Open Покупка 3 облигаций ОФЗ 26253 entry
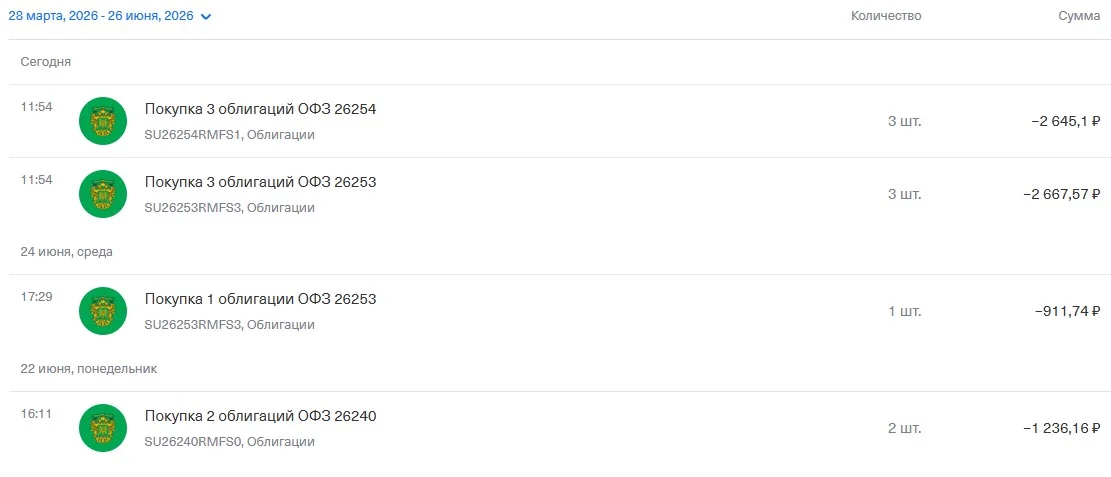1111x477 pixels. [x=556, y=194]
